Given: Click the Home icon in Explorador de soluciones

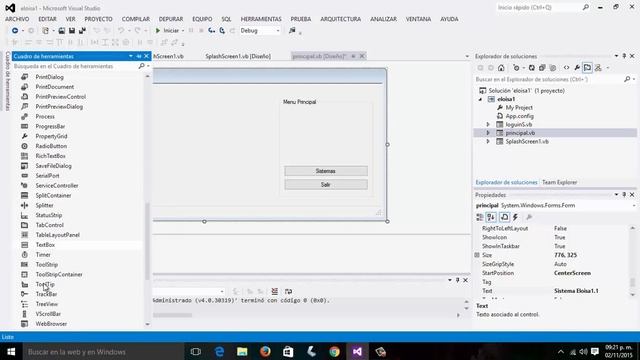Looking at the screenshot, I should pos(501,68).
